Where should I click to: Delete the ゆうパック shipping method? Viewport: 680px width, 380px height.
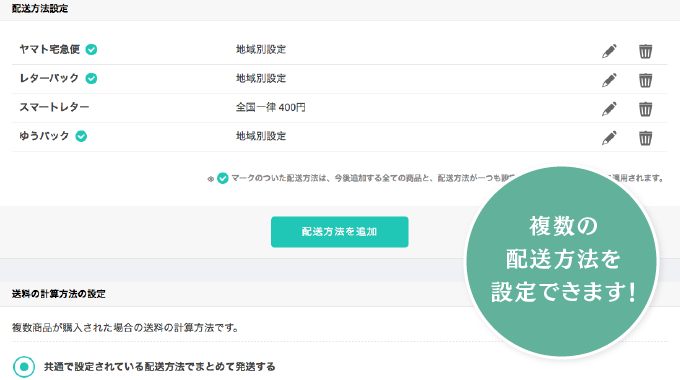coord(645,138)
